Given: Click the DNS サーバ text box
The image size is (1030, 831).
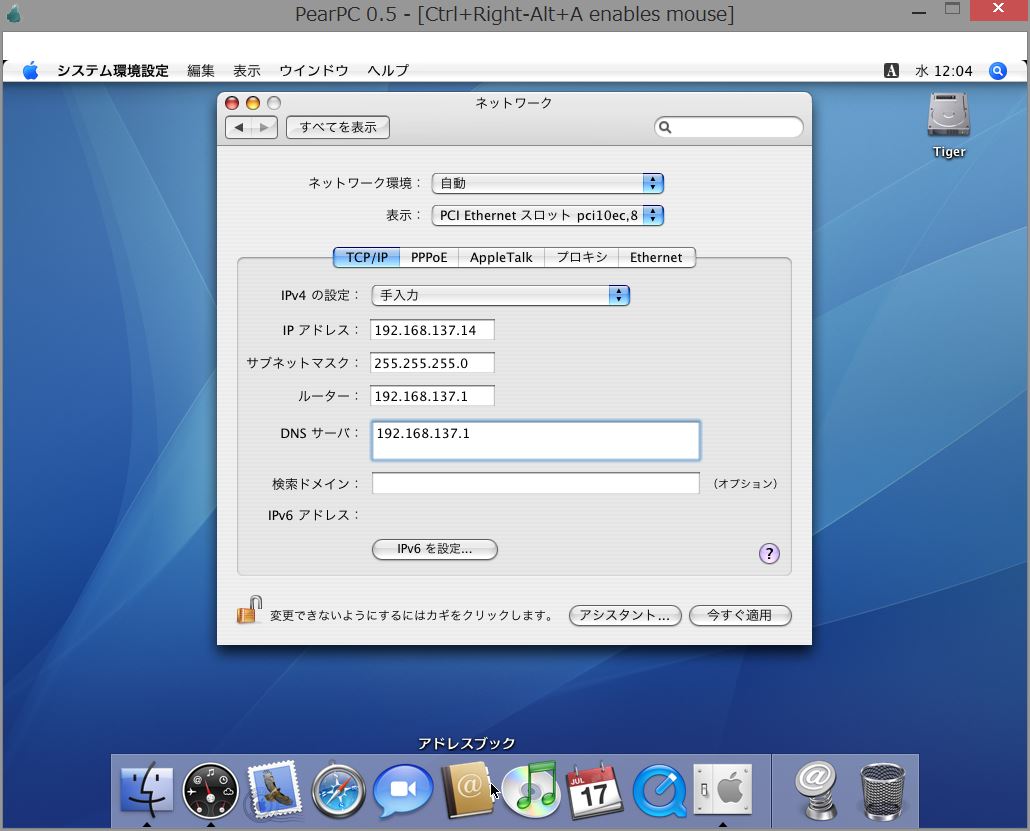Looking at the screenshot, I should pos(535,440).
